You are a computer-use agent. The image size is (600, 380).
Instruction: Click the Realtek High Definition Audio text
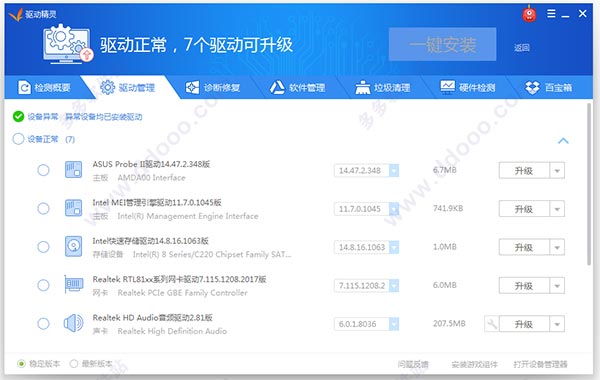172,331
